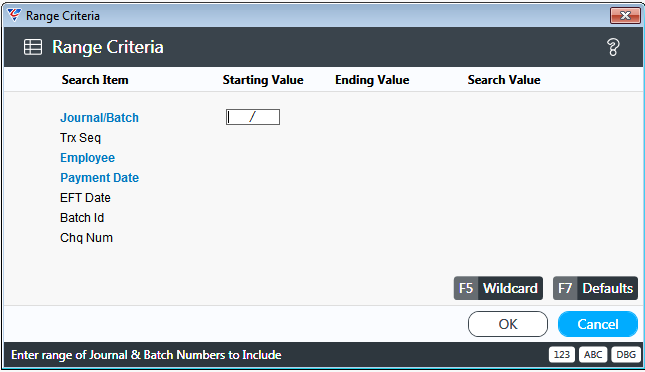Click the Search Value column header
Screen dimensions: 645x372
[x=504, y=80]
